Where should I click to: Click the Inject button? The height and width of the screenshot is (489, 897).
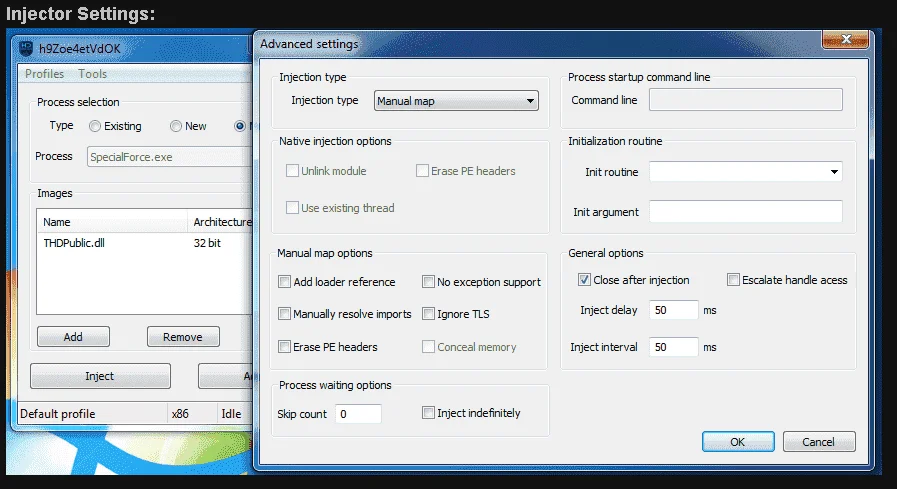pyautogui.click(x=100, y=376)
